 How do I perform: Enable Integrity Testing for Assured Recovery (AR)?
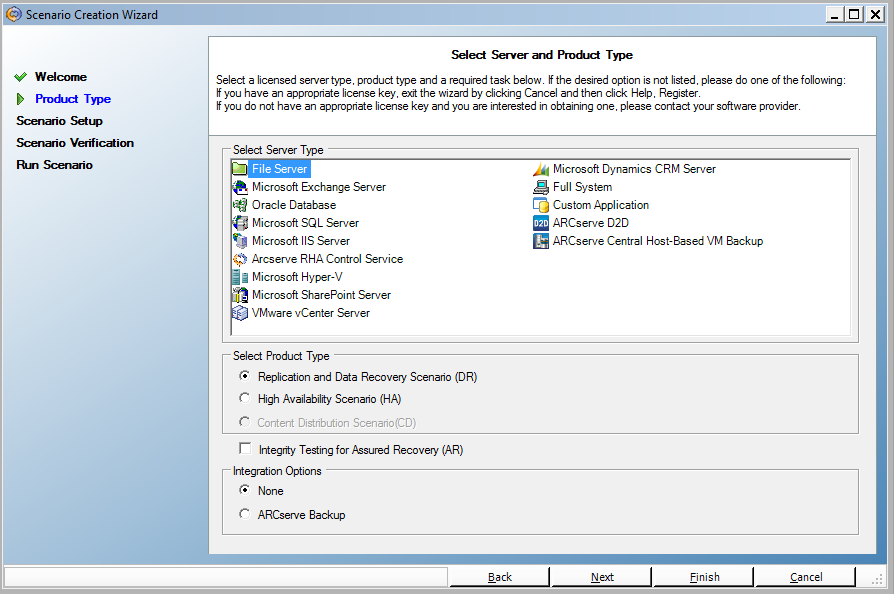(x=245, y=449)
